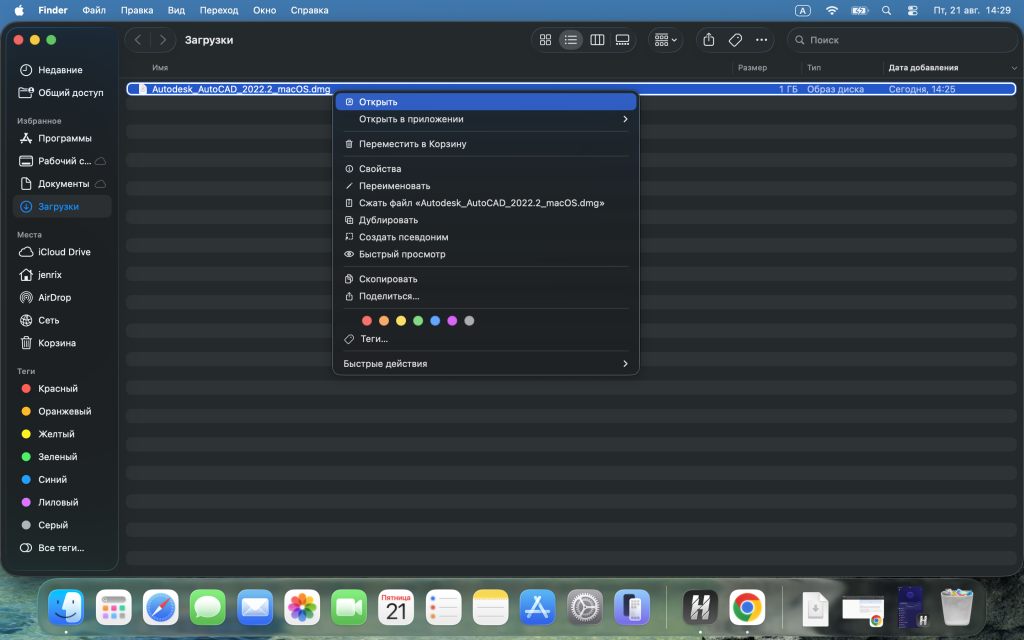Open the Wi-Fi status menu

tap(831, 10)
